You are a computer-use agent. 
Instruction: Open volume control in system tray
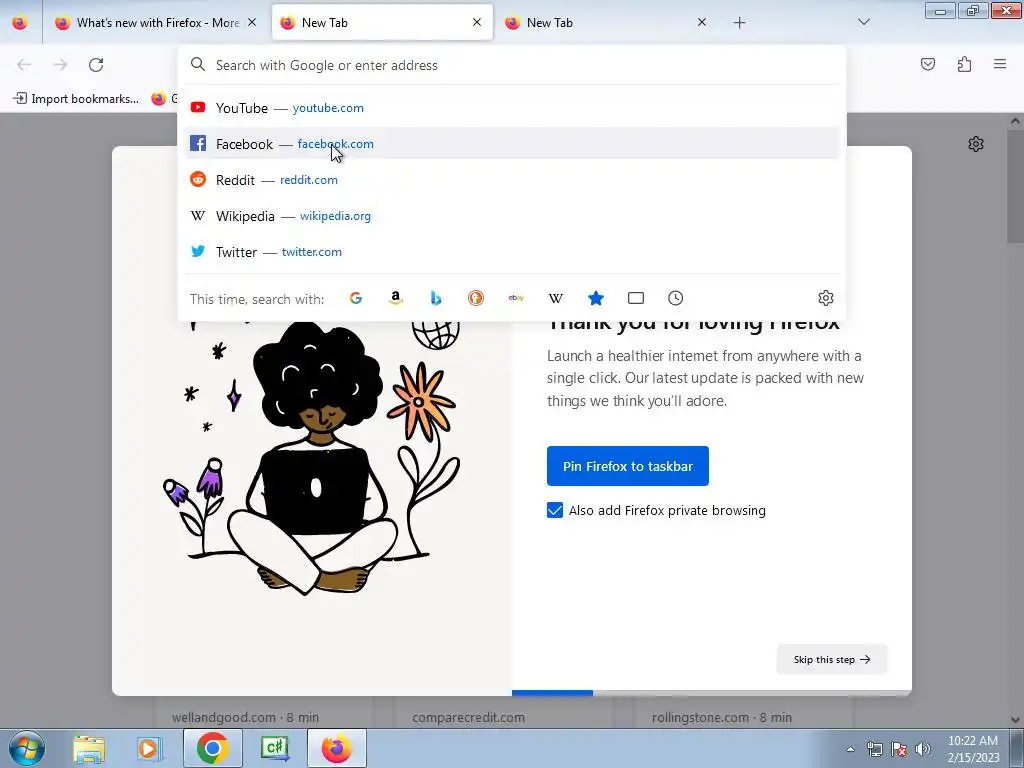[x=923, y=749]
